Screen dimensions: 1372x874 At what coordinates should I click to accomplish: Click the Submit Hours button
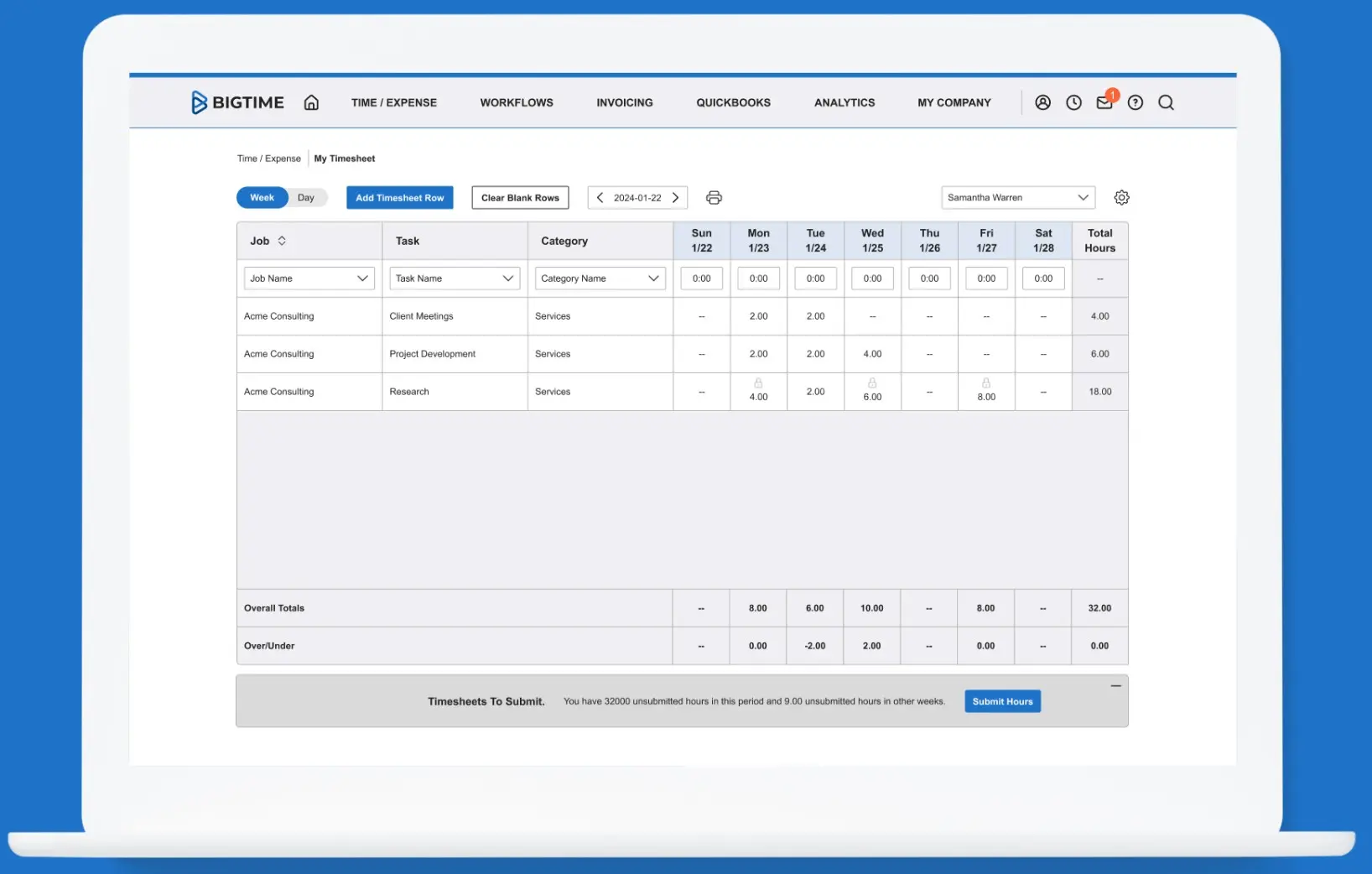coord(1002,701)
